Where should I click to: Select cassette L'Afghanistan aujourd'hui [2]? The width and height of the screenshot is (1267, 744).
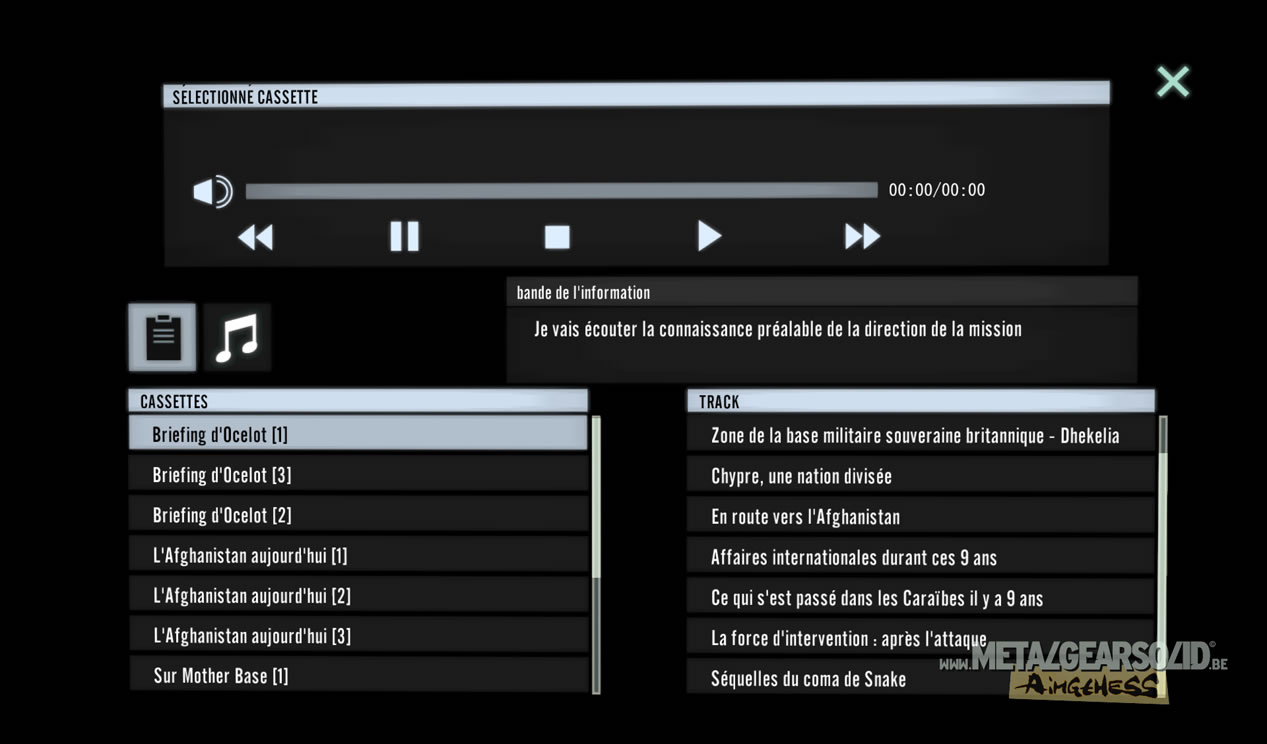(x=358, y=595)
